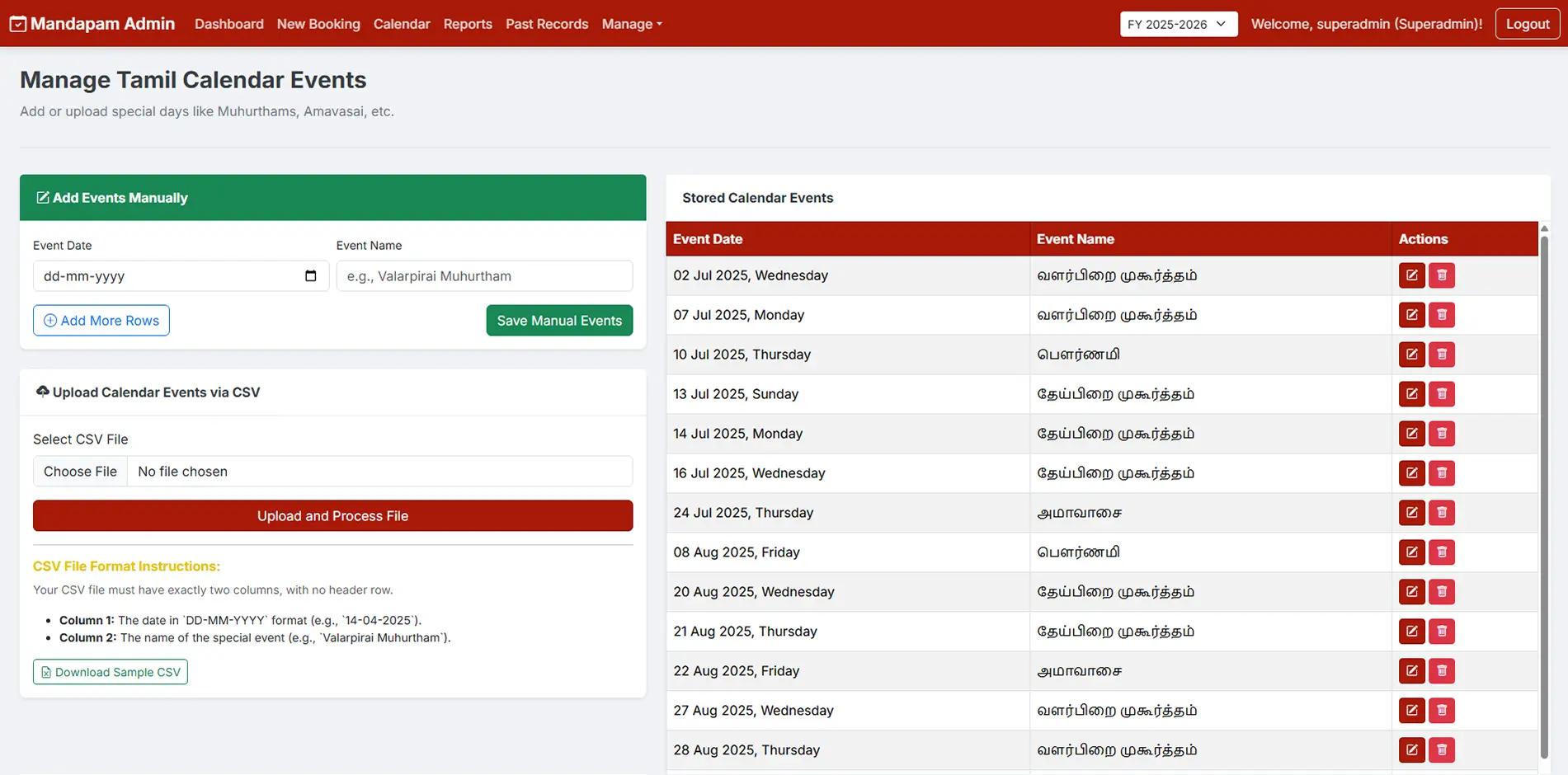Delete the 07 Jul 2025 Monday event
Screen dimensions: 1568x775
point(1441,315)
